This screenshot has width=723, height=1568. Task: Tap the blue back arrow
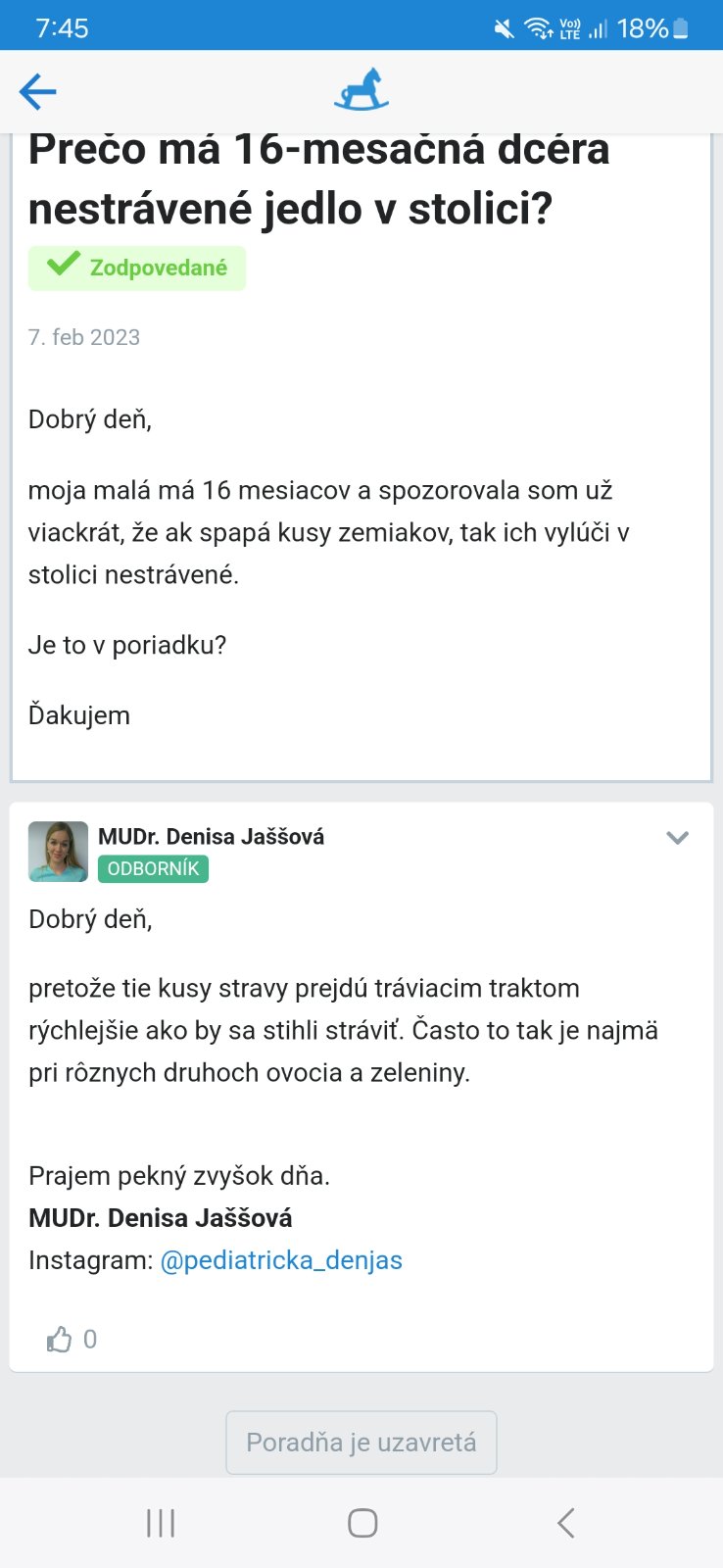[x=38, y=92]
